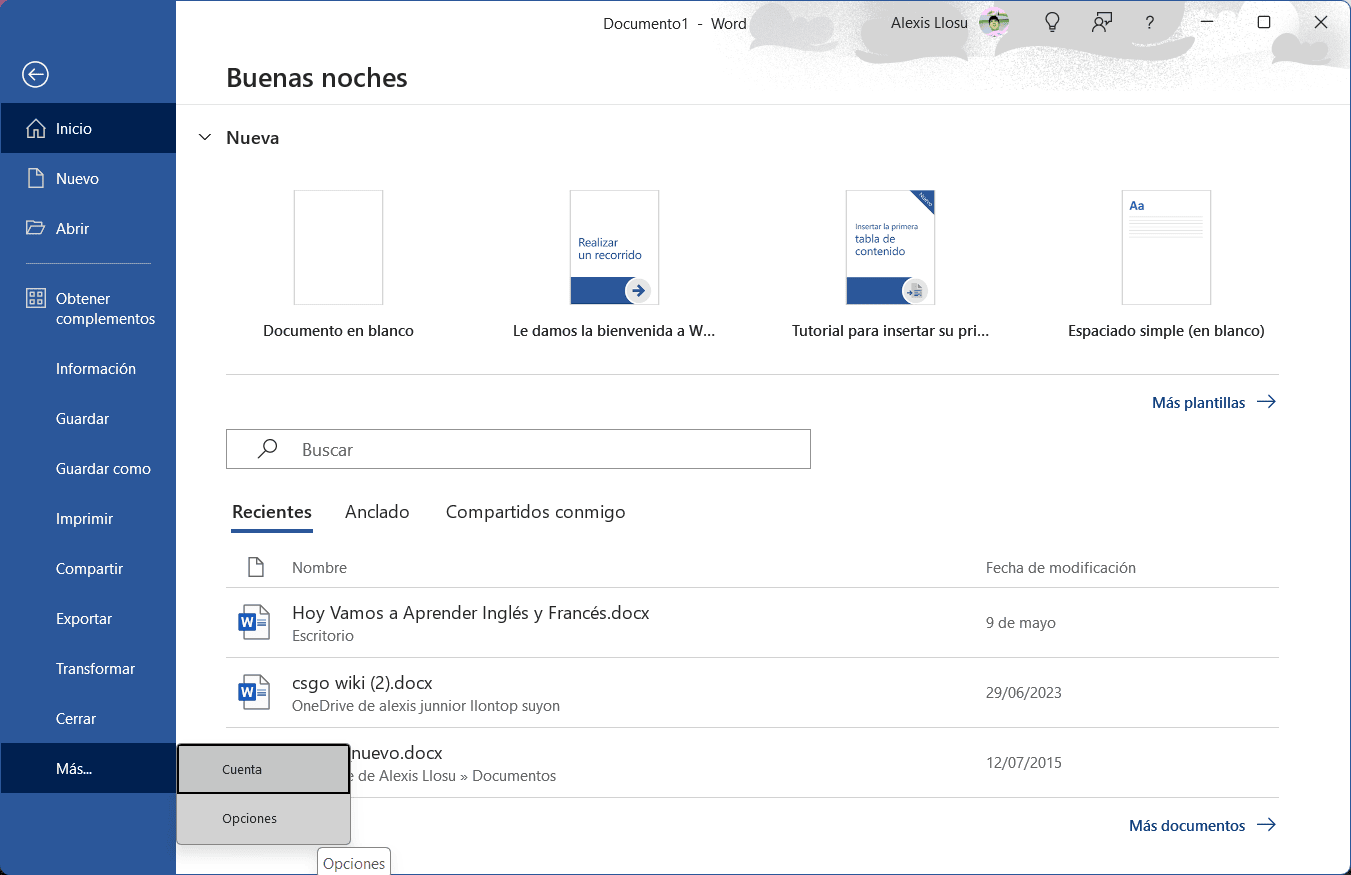
Task: Switch to the Recientes tab
Action: pos(272,511)
